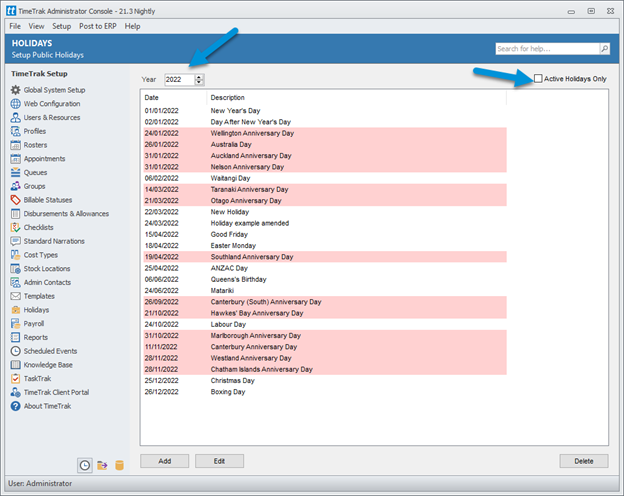Click the clock button at sidebar bottom
624x496 pixels.
[x=85, y=465]
